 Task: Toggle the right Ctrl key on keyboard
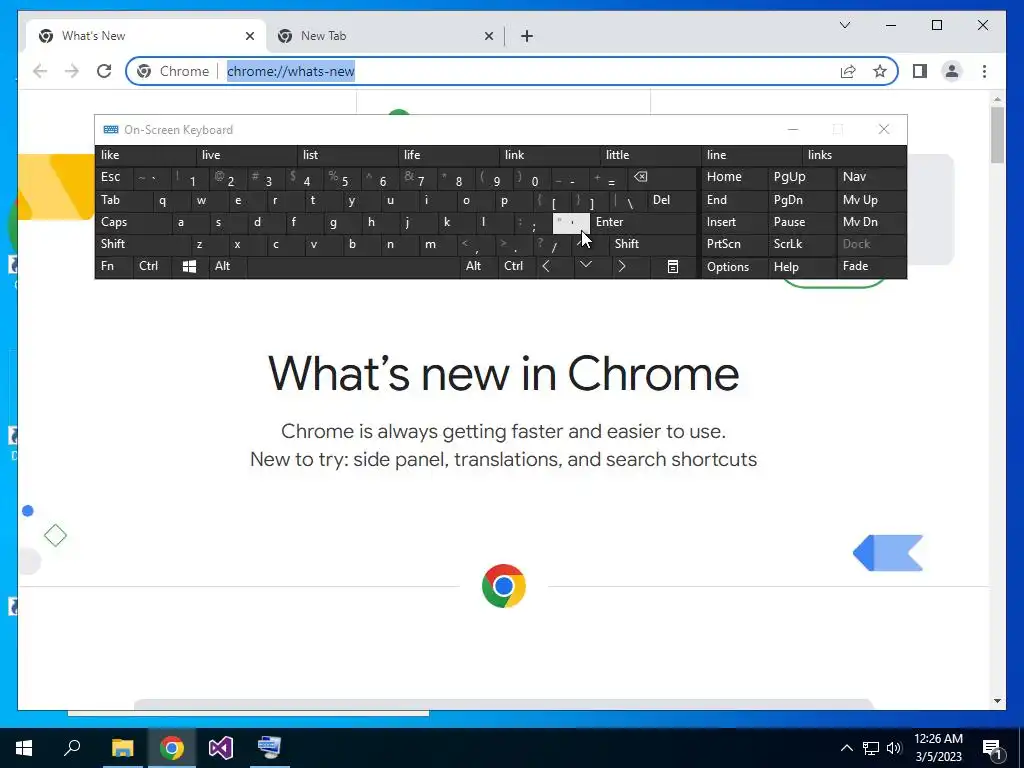[517, 266]
